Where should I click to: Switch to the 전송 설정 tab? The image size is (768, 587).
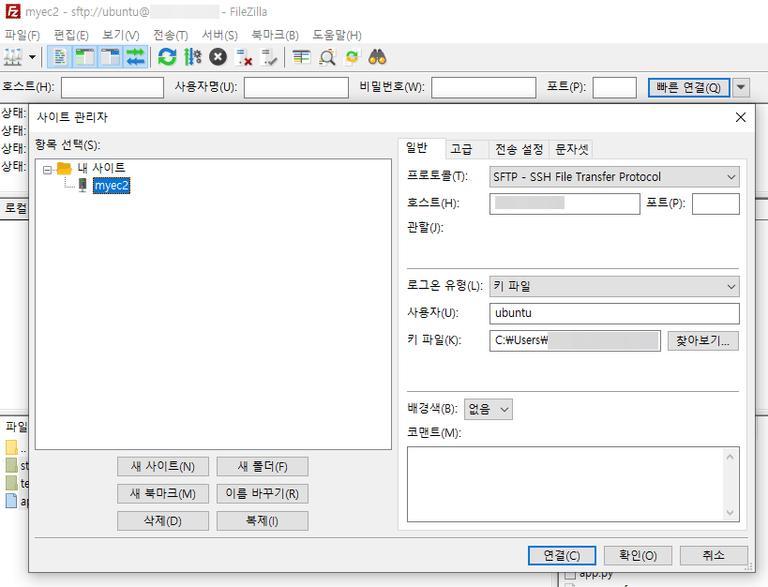pos(518,149)
